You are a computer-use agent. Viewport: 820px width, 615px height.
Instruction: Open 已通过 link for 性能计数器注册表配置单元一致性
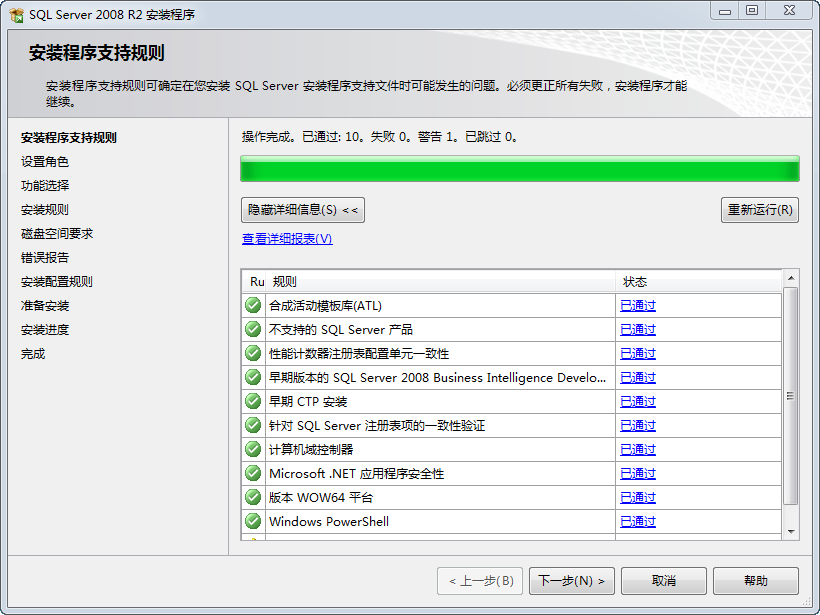click(x=637, y=354)
